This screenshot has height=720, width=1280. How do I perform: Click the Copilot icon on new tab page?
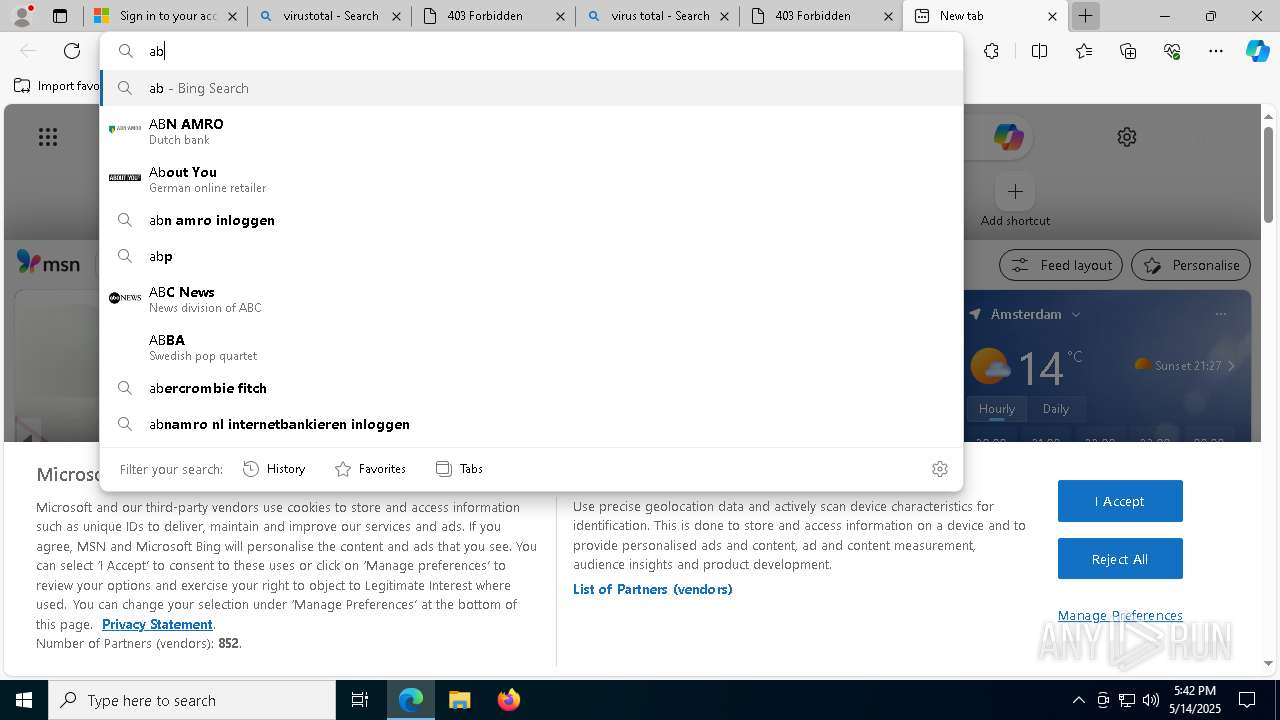tap(1008, 137)
